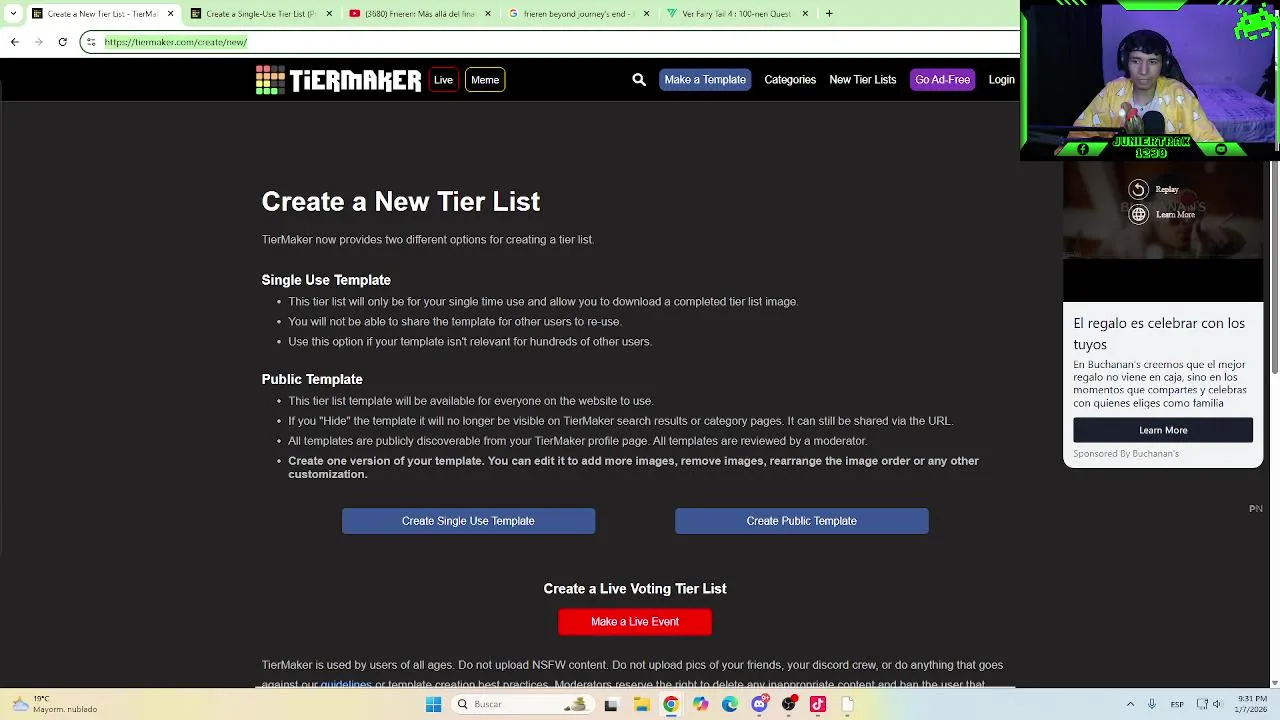Open the browser tab search dropdown
Screen dimensions: 1280x720
click(x=13, y=14)
